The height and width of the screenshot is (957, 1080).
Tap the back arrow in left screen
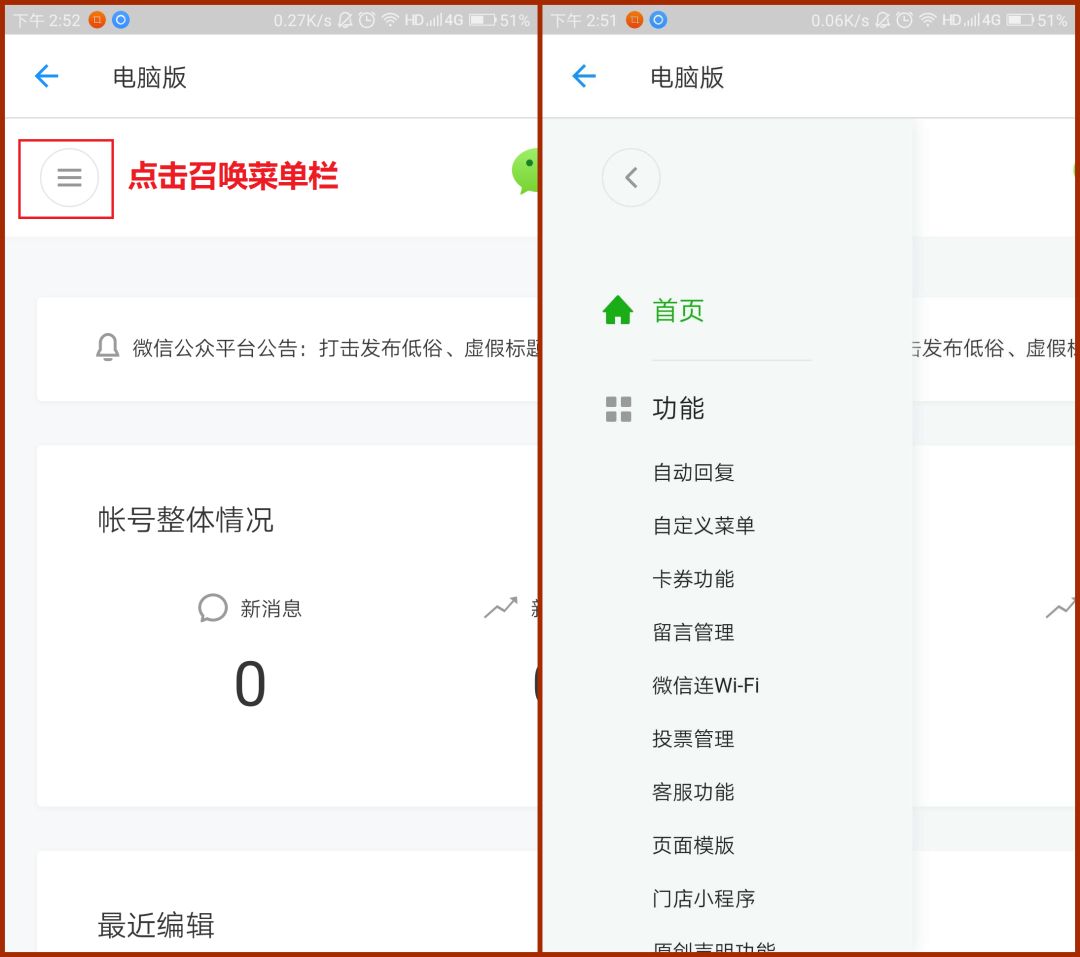coord(46,76)
